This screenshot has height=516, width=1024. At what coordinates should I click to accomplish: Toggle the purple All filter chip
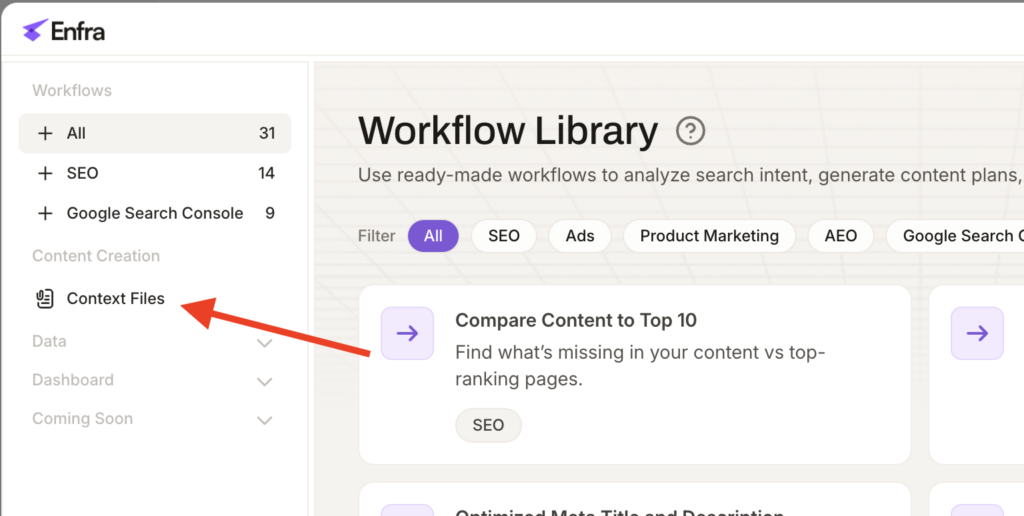[x=433, y=236]
